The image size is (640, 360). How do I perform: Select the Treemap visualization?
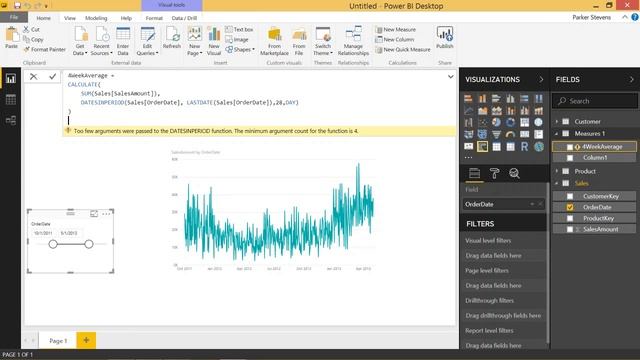(524, 122)
